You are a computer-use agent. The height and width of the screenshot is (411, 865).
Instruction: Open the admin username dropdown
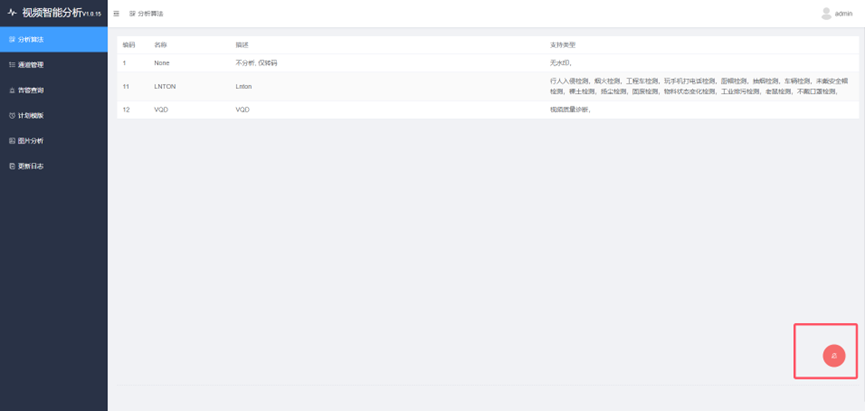tap(843, 14)
